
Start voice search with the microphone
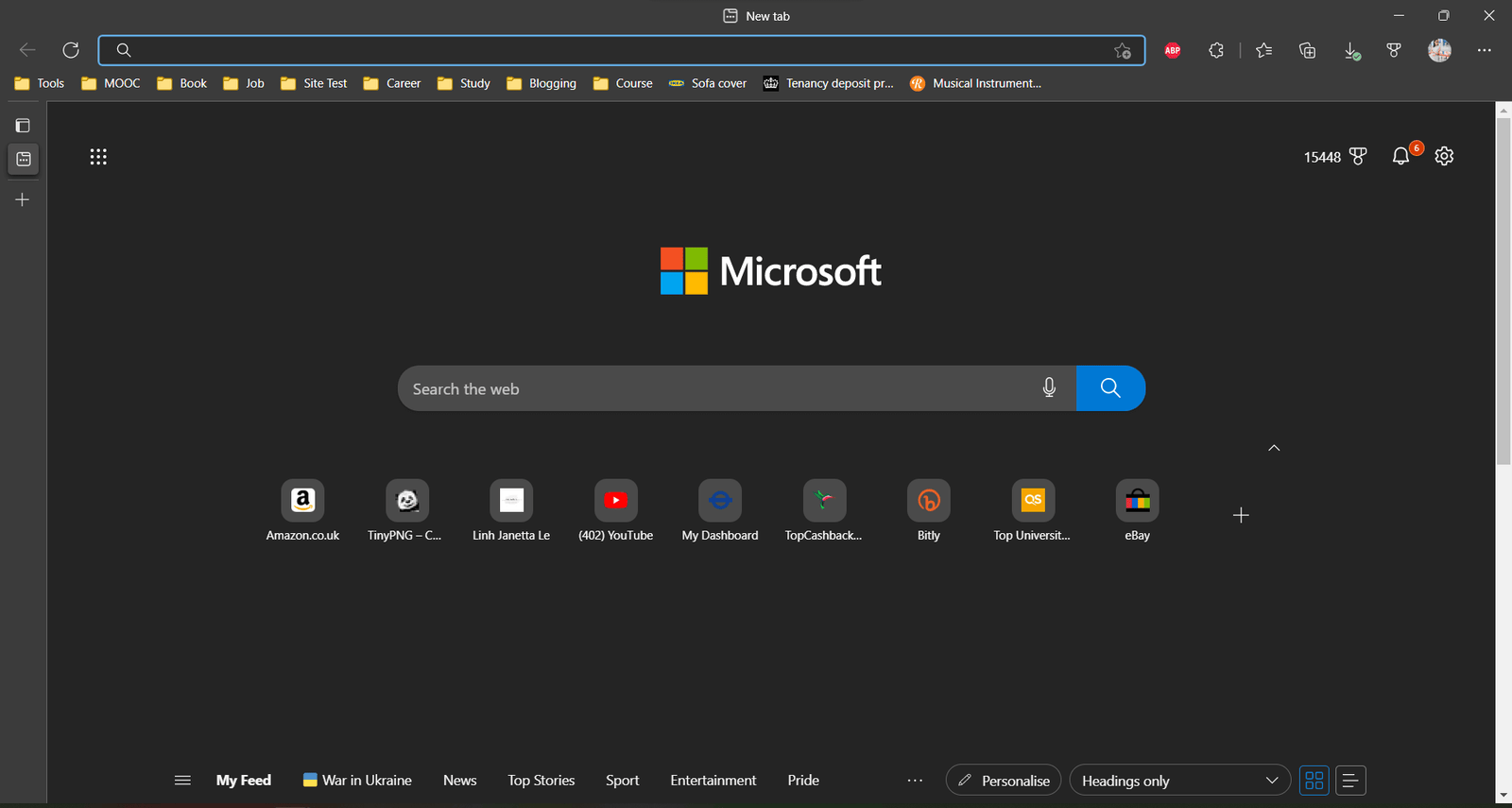pos(1049,387)
